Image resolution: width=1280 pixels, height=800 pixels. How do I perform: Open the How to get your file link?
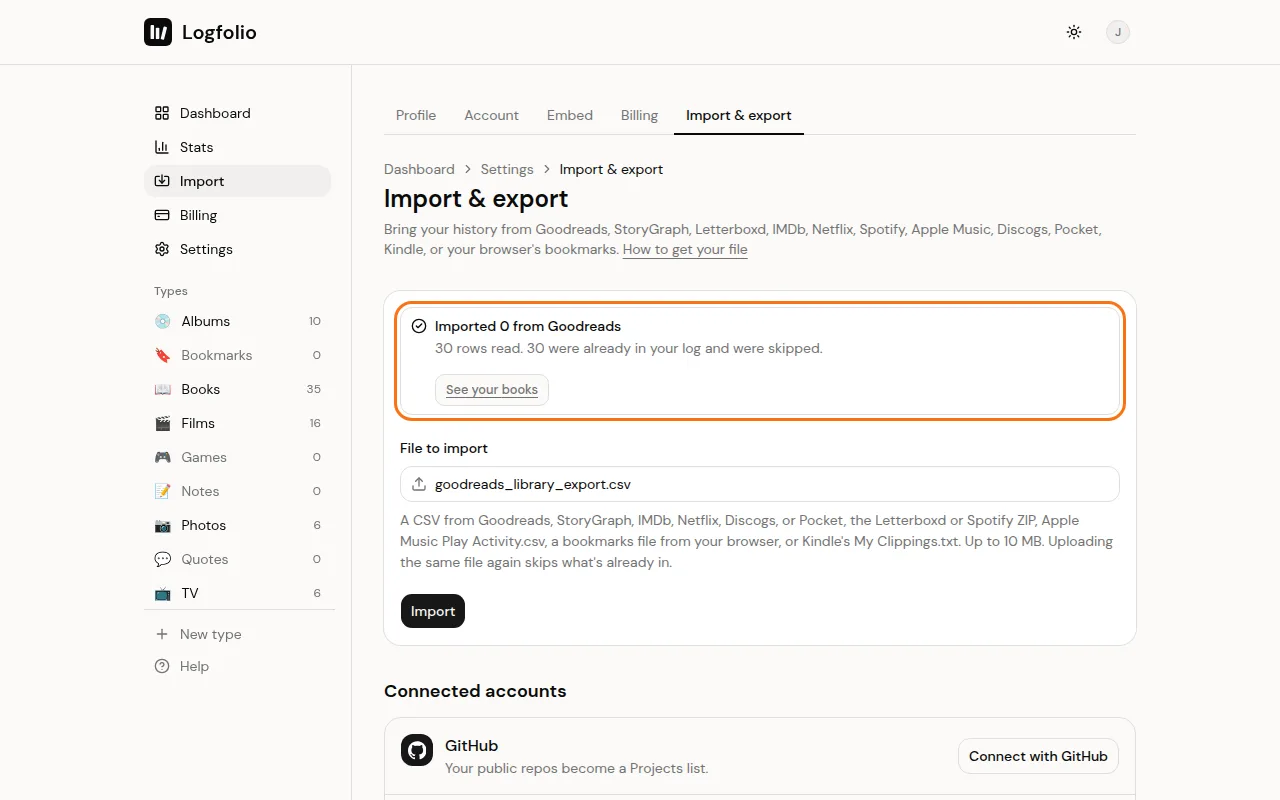point(685,249)
